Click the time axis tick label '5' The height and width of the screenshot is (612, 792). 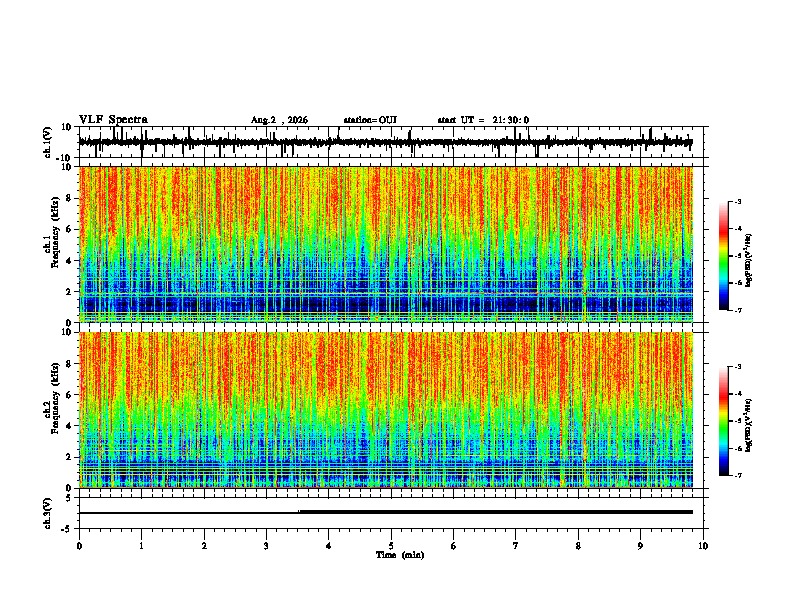pyautogui.click(x=391, y=546)
